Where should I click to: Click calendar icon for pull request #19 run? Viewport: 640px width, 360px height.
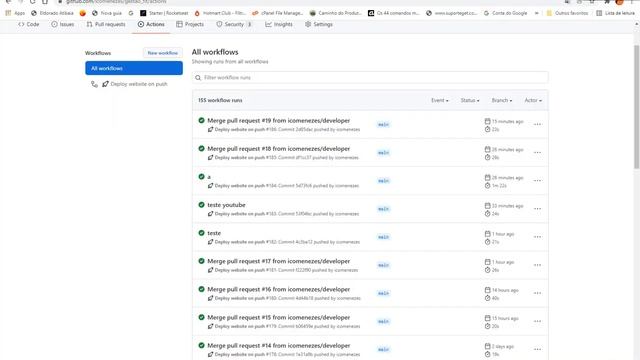[x=487, y=121]
